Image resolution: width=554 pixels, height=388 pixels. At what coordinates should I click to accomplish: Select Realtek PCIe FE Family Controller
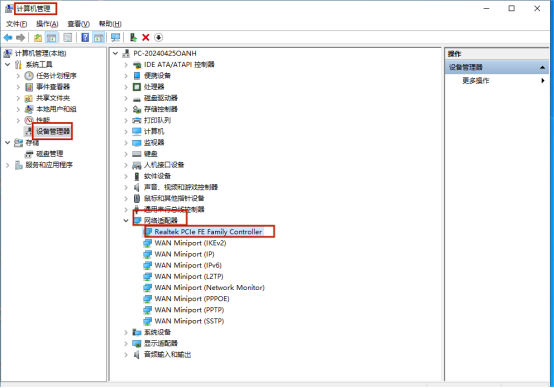pos(208,232)
